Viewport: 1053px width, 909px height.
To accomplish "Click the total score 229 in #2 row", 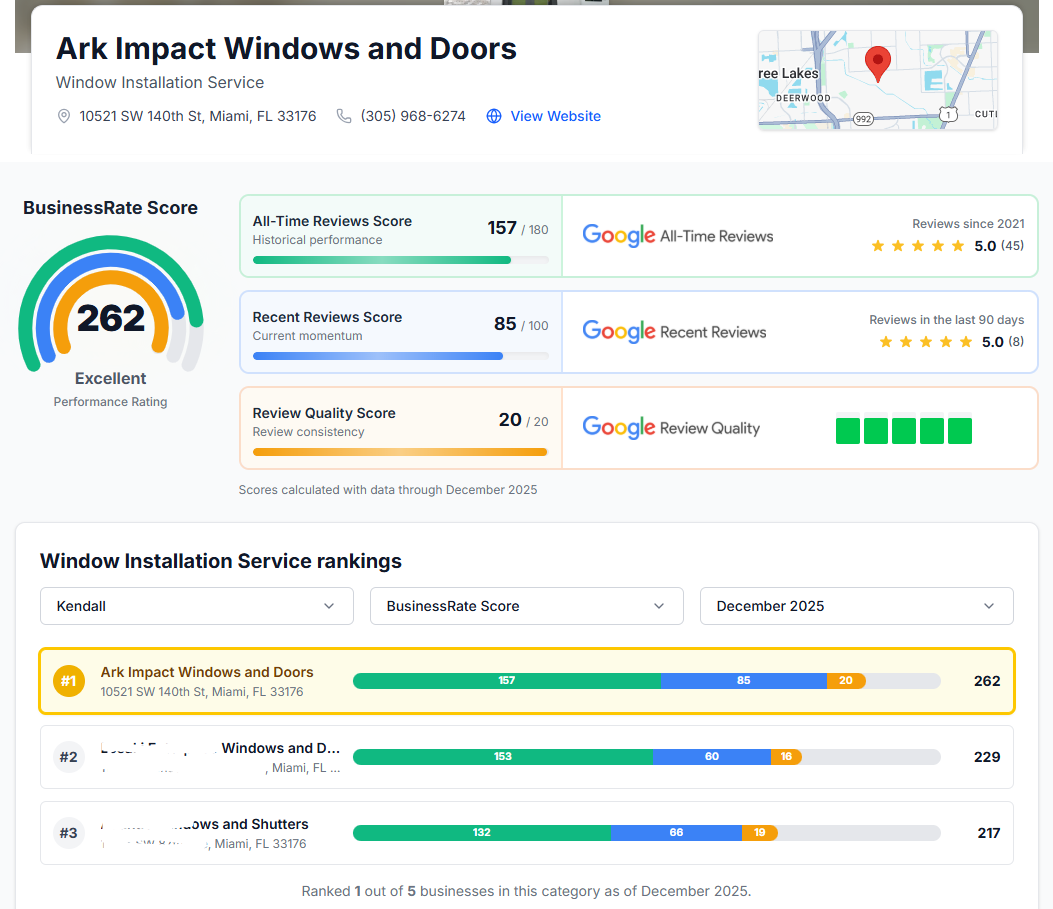I will [987, 757].
